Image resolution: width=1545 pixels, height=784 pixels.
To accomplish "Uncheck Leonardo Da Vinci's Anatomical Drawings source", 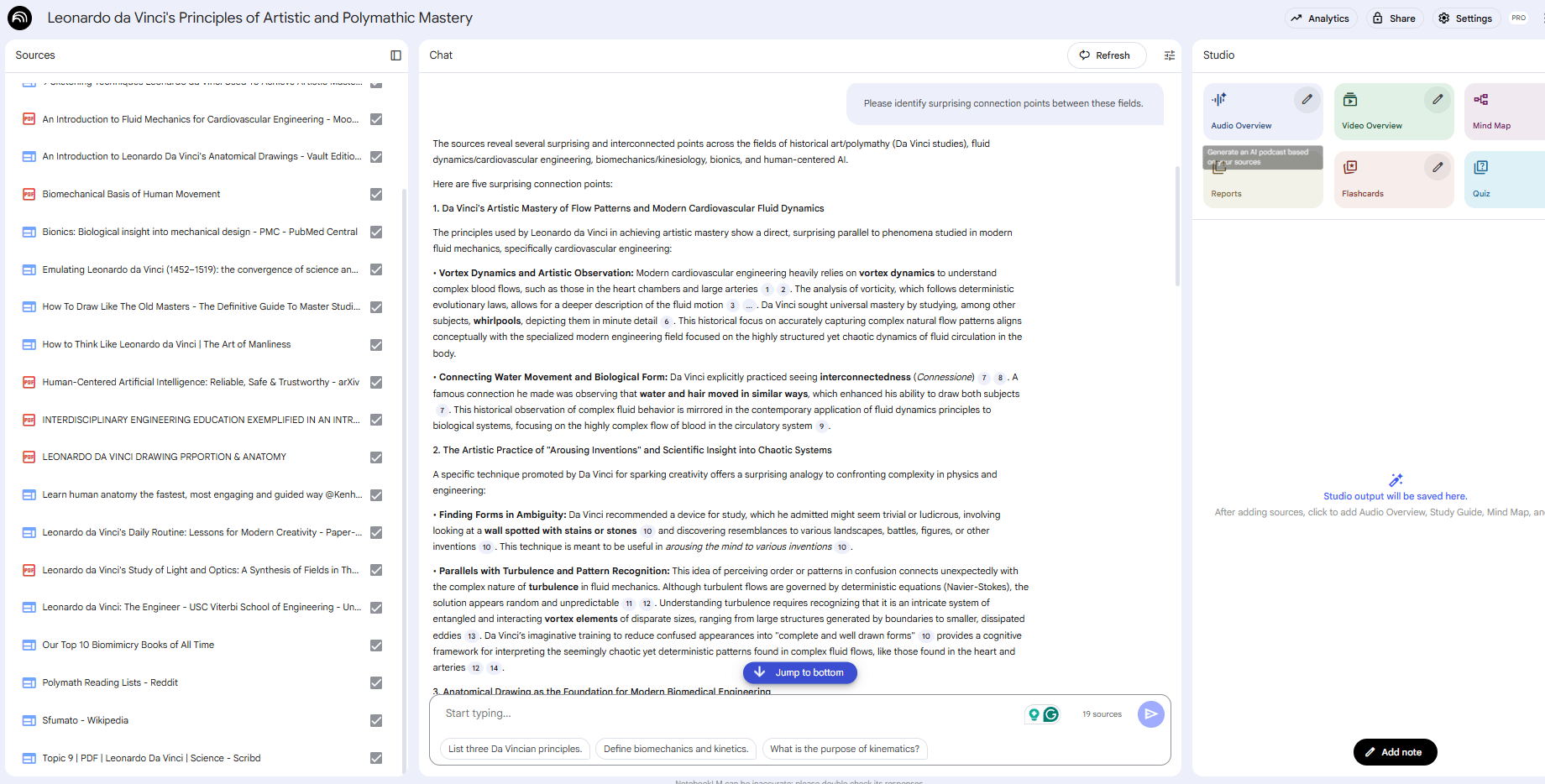I will click(376, 157).
